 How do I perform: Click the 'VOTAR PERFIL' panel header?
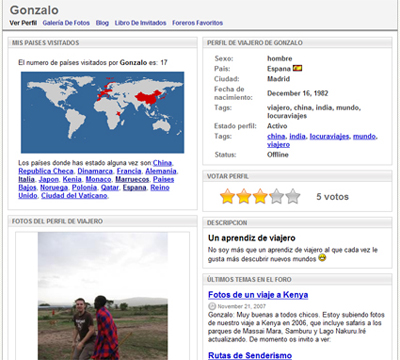tap(297, 176)
